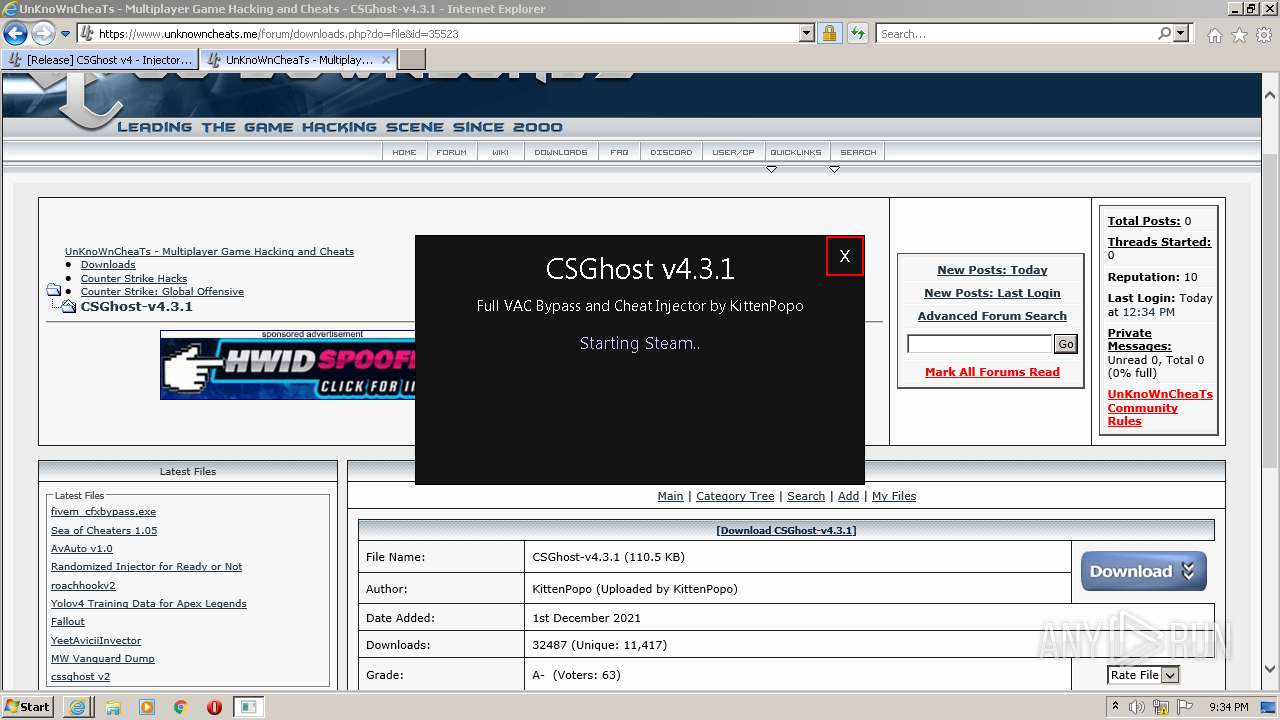Click the Counter Strike Hacks breadcrumb link
This screenshot has height=720, width=1280.
pyautogui.click(x=134, y=278)
